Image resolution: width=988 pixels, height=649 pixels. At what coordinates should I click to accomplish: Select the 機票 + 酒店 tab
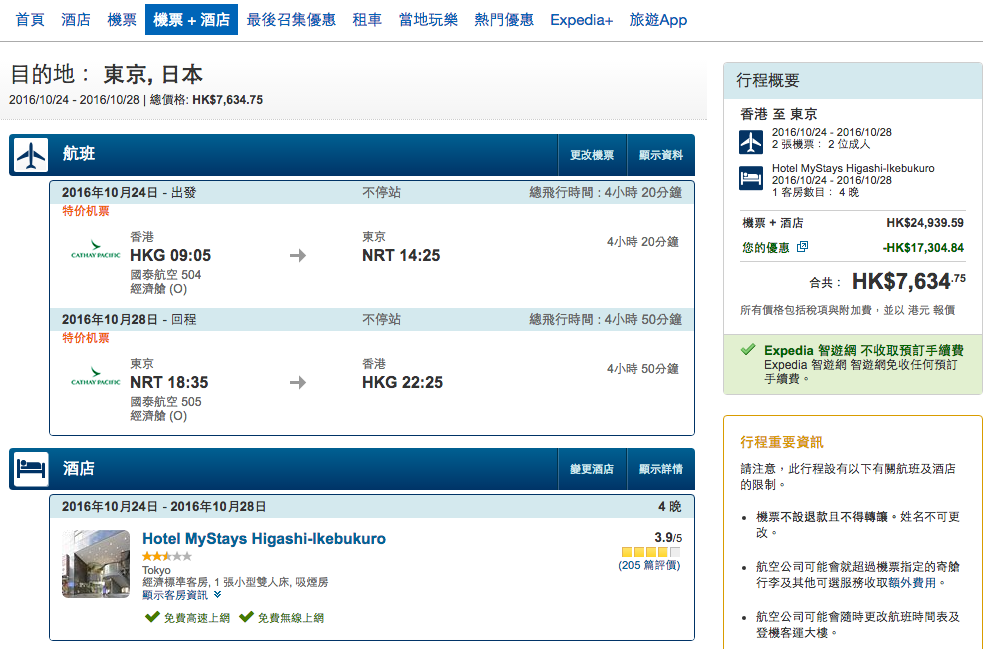(192, 20)
